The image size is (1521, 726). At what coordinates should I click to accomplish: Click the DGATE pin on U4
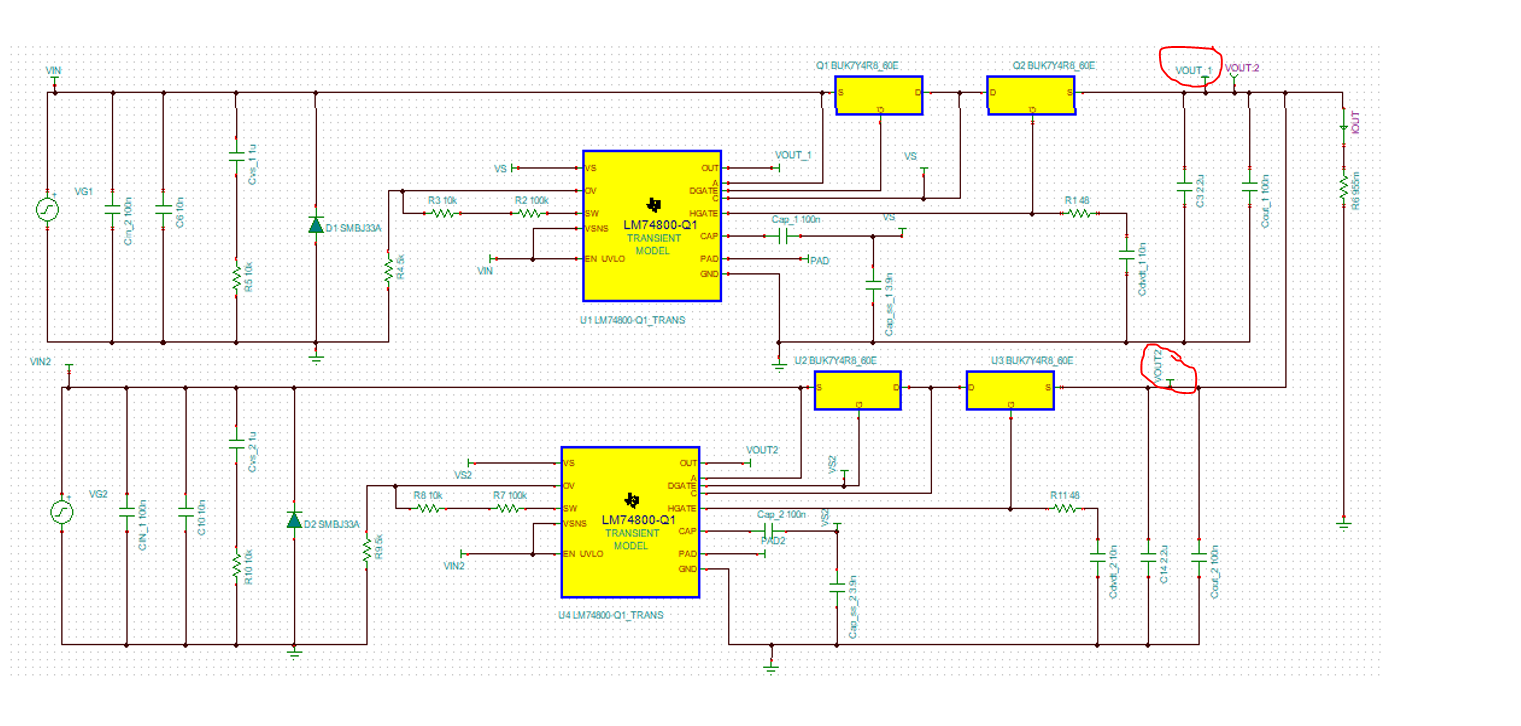pyautogui.click(x=682, y=485)
